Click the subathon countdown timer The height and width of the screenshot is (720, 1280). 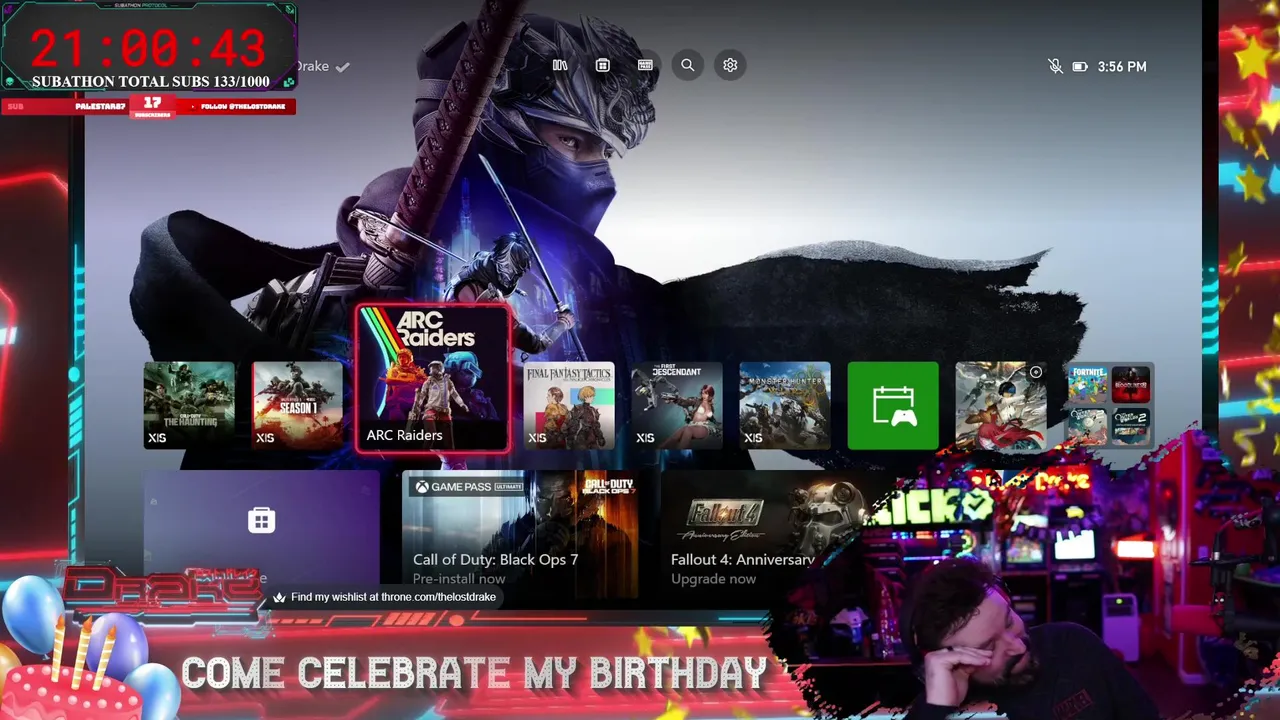[x=148, y=48]
